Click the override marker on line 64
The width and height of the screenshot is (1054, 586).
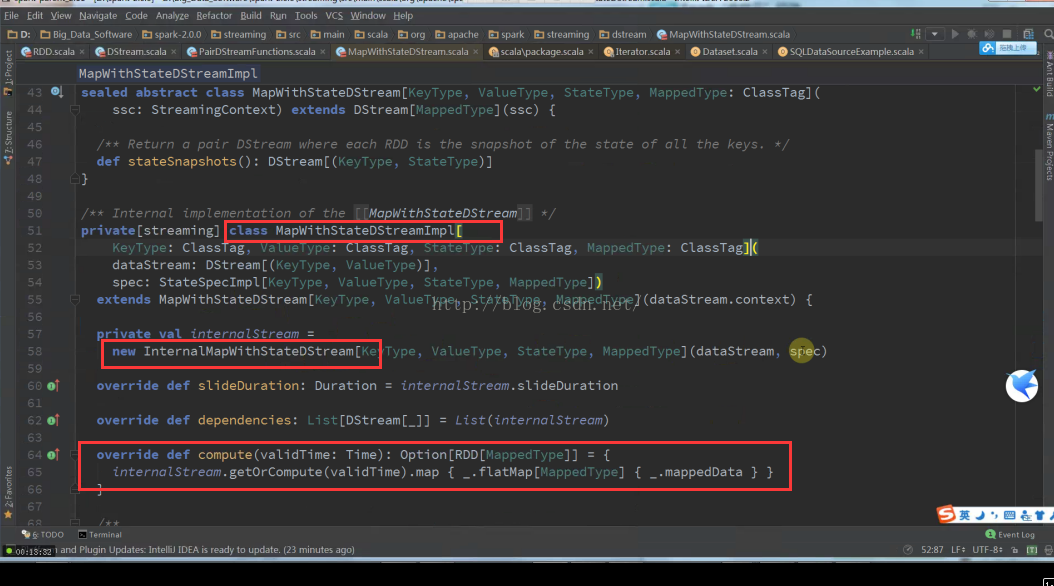[x=53, y=455]
